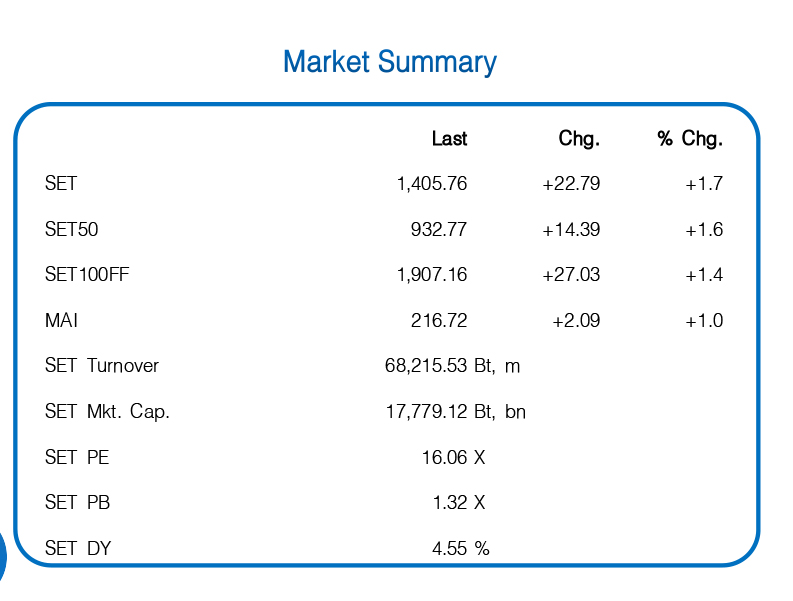Select the % Chg. column header

(x=689, y=139)
